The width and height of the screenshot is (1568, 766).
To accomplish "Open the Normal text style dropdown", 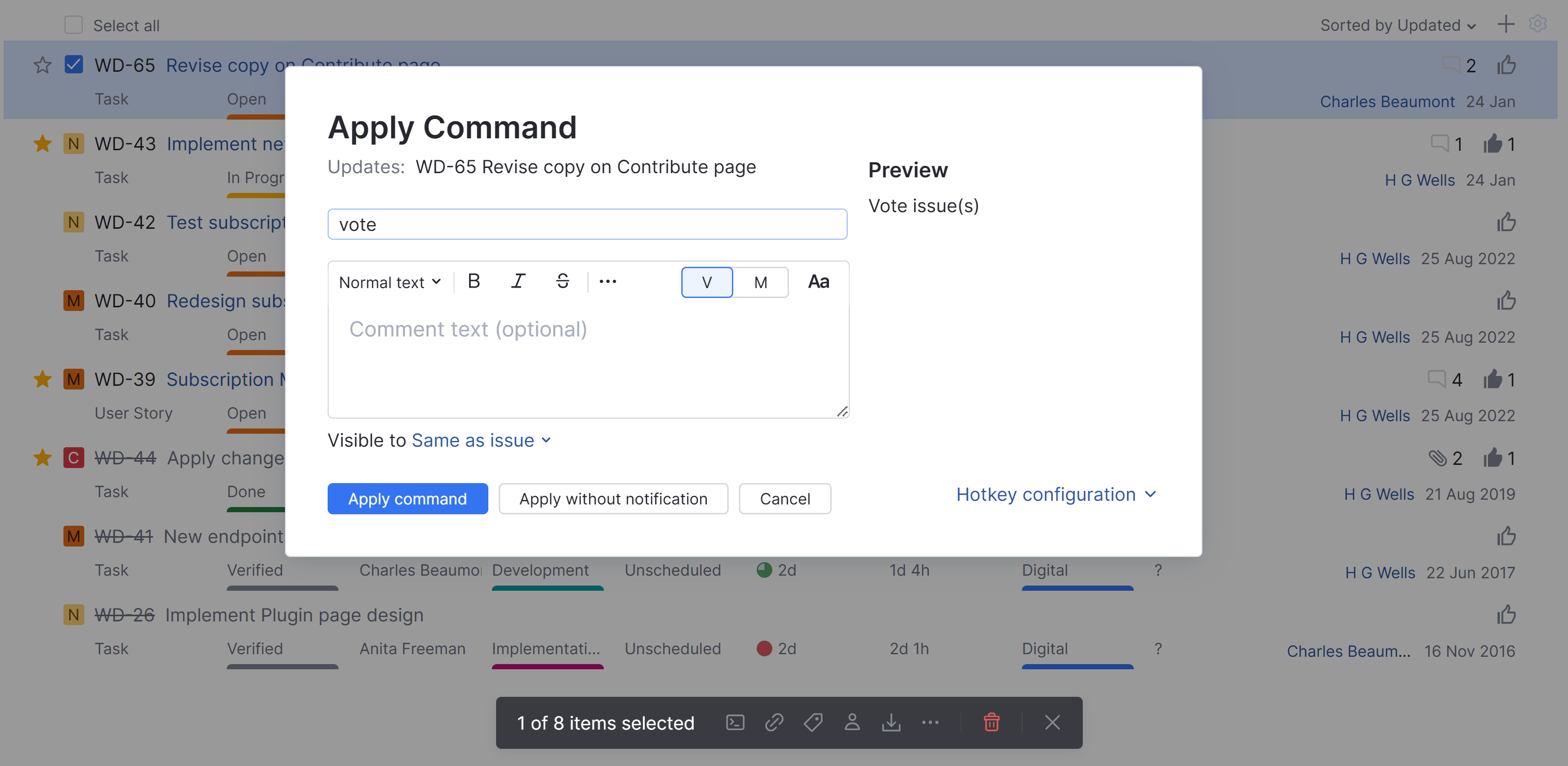I will click(390, 282).
